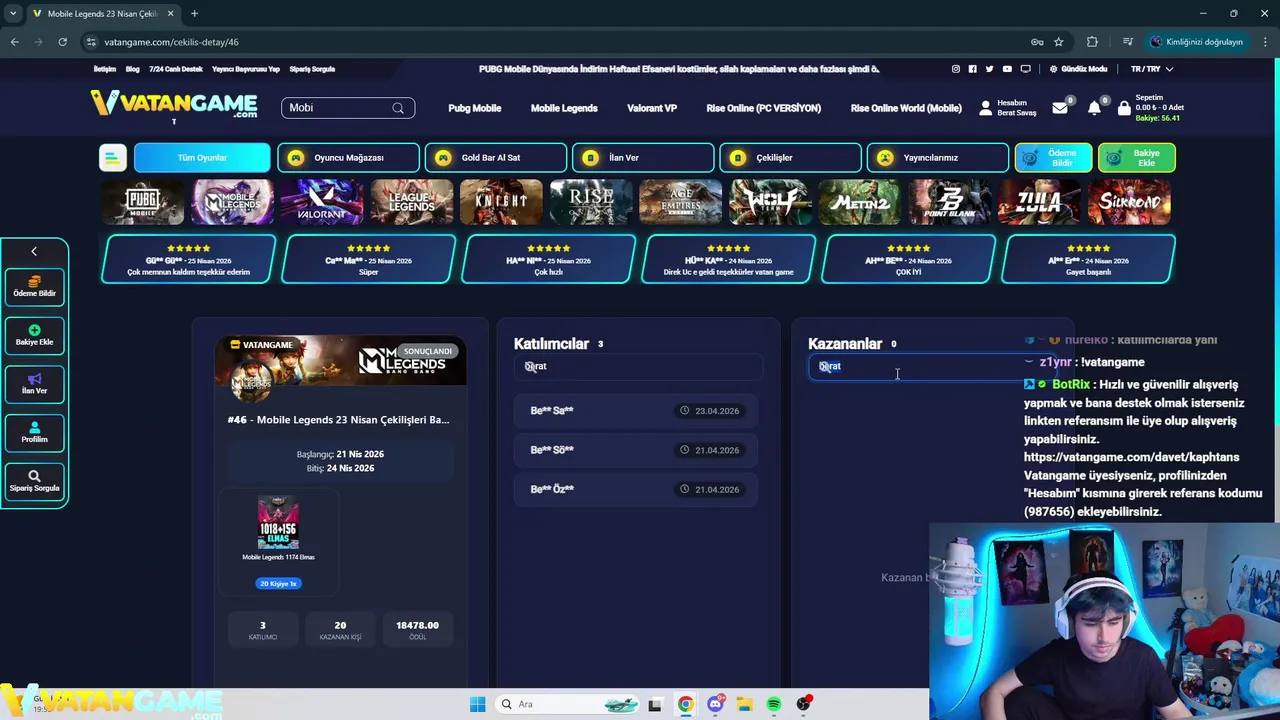Open Mobile Legends menu item
The image size is (1280, 720).
pyautogui.click(x=564, y=108)
